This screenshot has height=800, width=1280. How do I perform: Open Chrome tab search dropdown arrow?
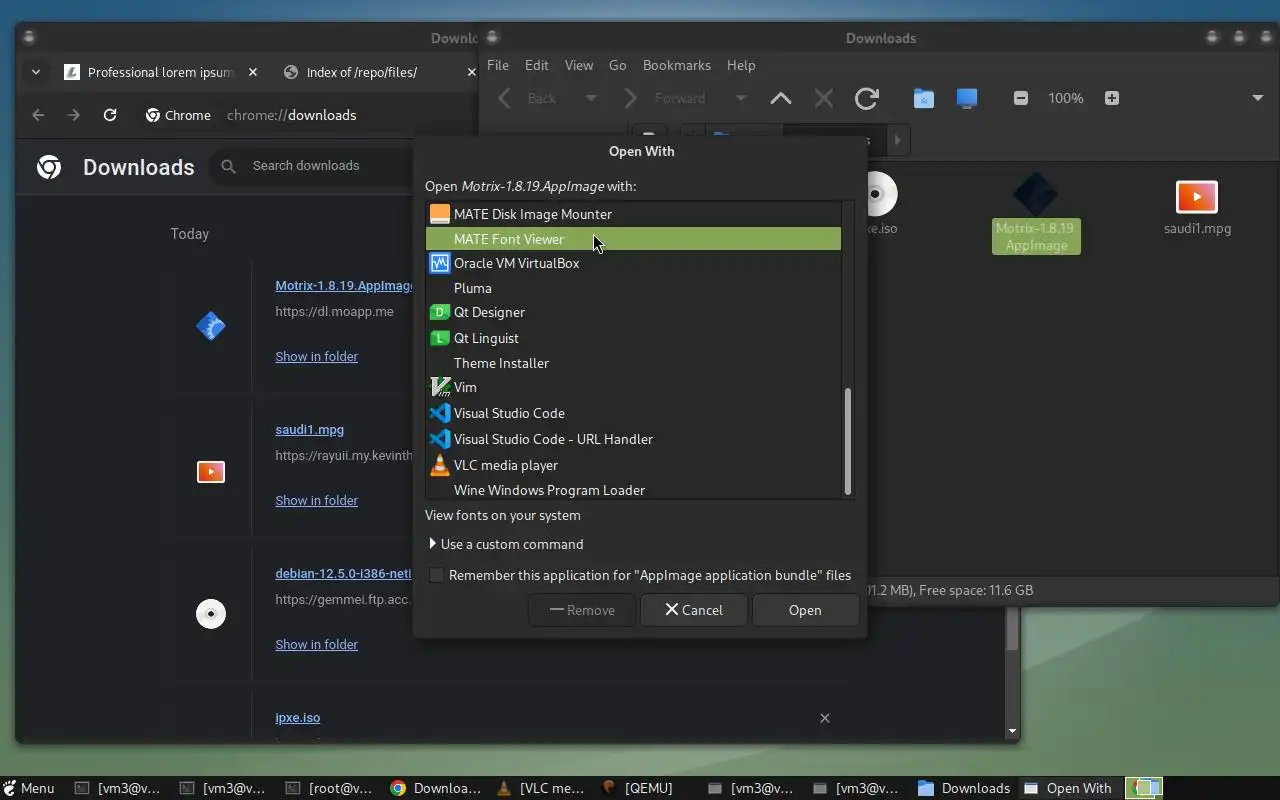pyautogui.click(x=36, y=72)
